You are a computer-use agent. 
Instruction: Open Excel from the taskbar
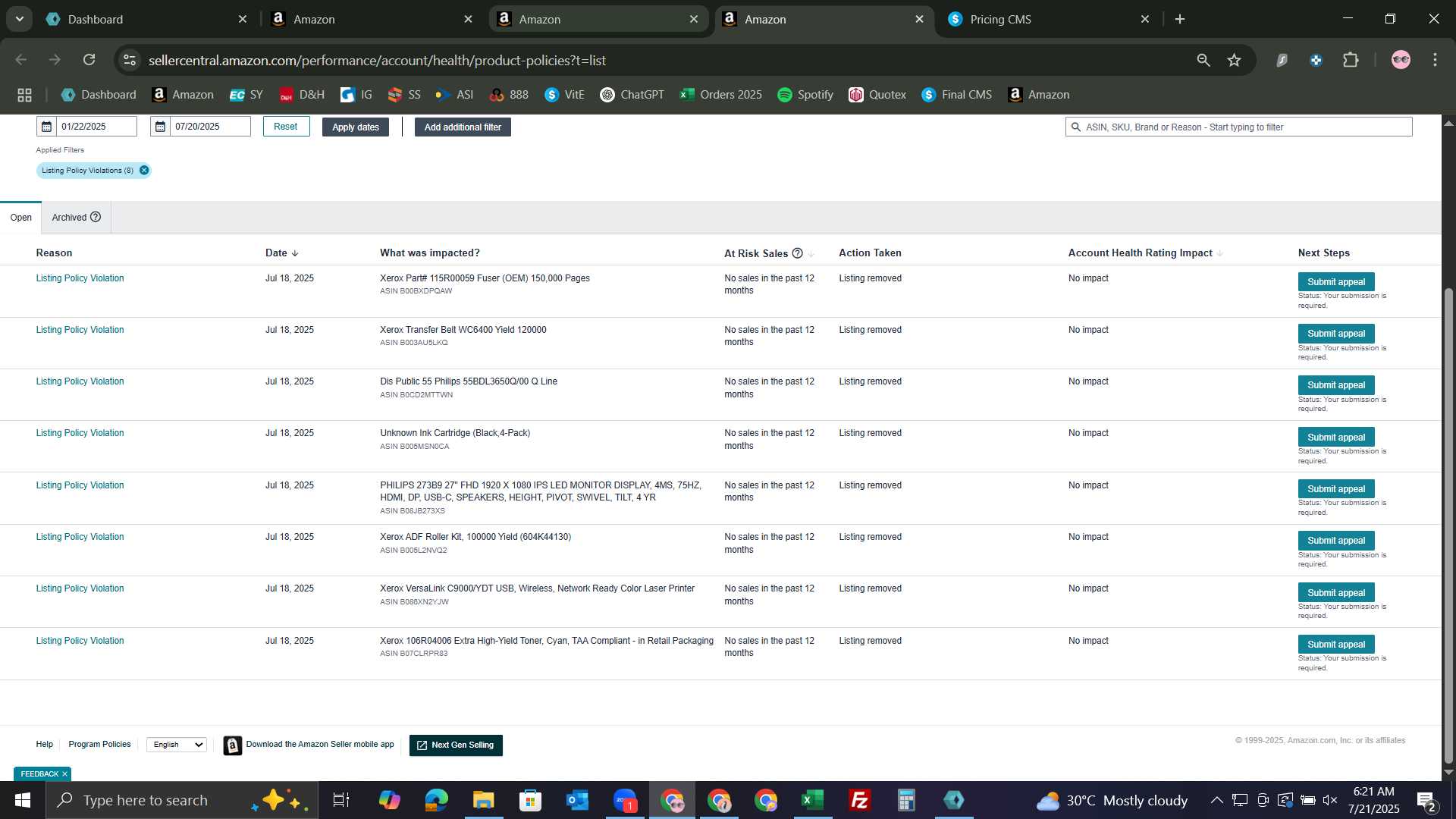813,800
